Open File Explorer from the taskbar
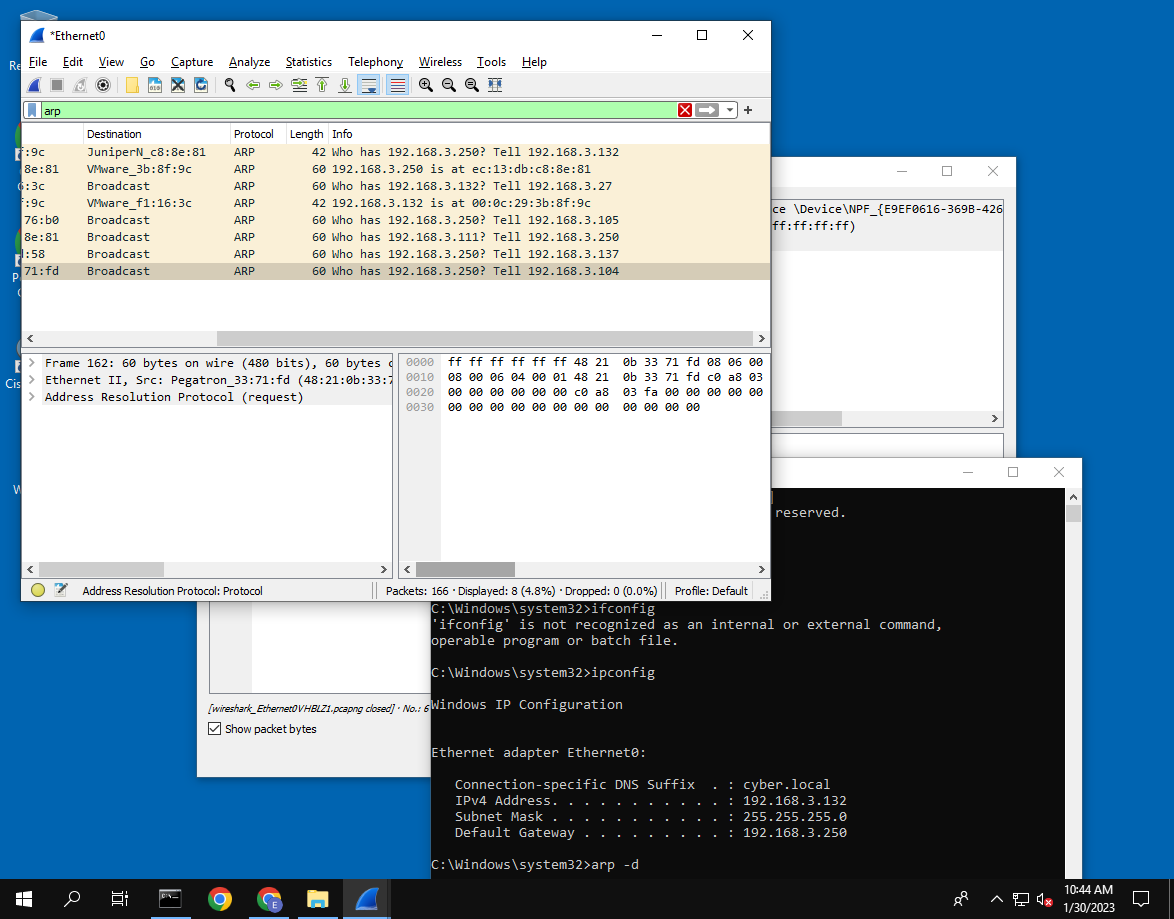Viewport: 1174px width, 919px height. 317,899
